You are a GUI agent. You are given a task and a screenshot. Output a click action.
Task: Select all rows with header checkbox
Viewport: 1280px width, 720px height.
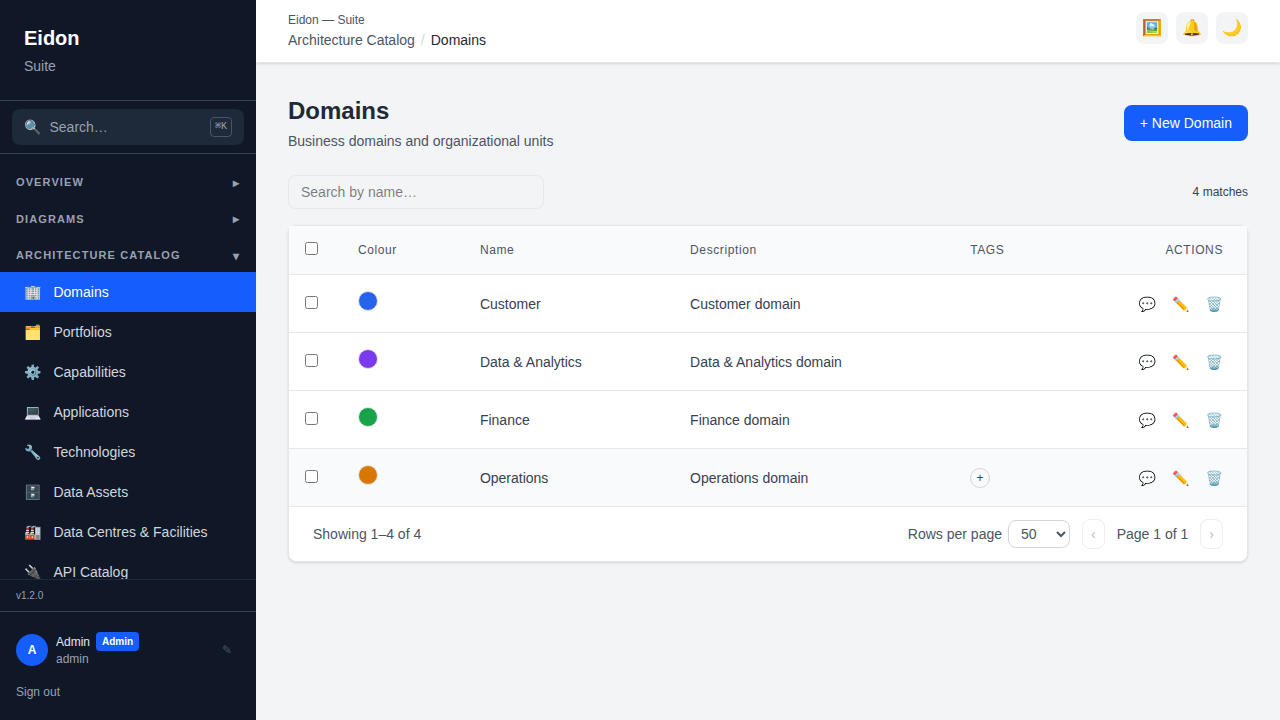(x=311, y=248)
